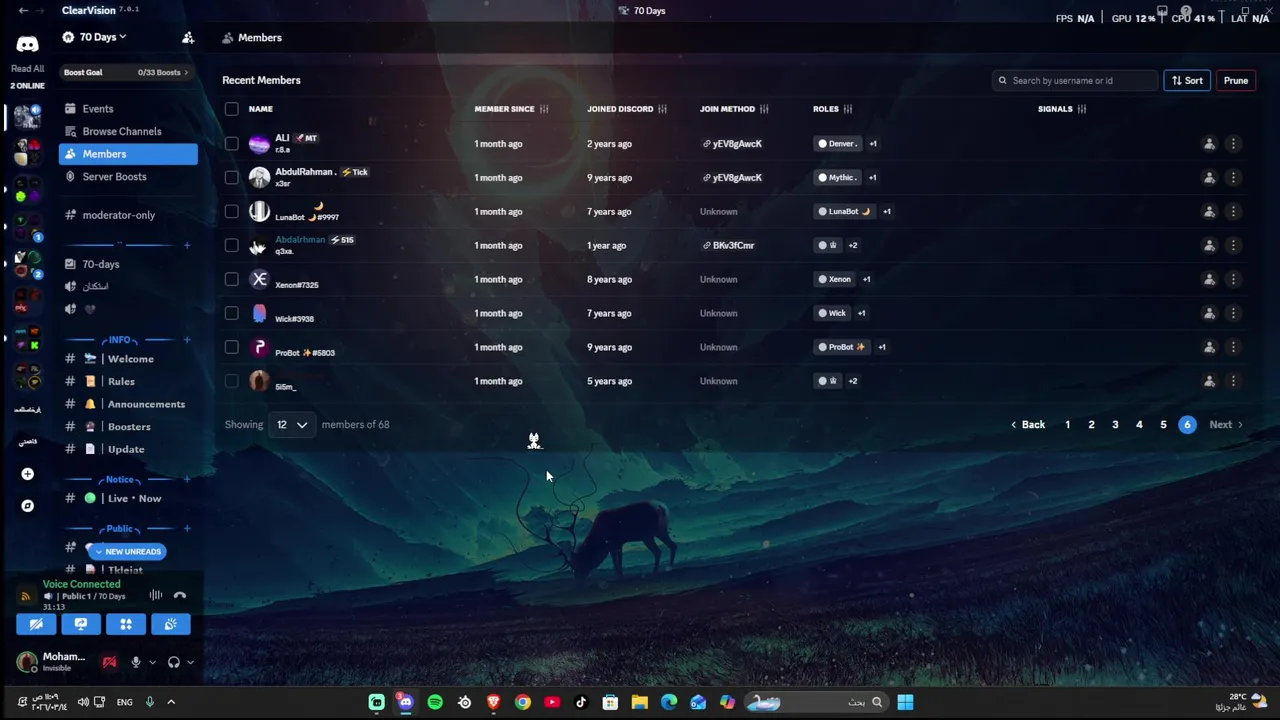
Task: Open the Live • Now channel
Action: click(x=128, y=498)
